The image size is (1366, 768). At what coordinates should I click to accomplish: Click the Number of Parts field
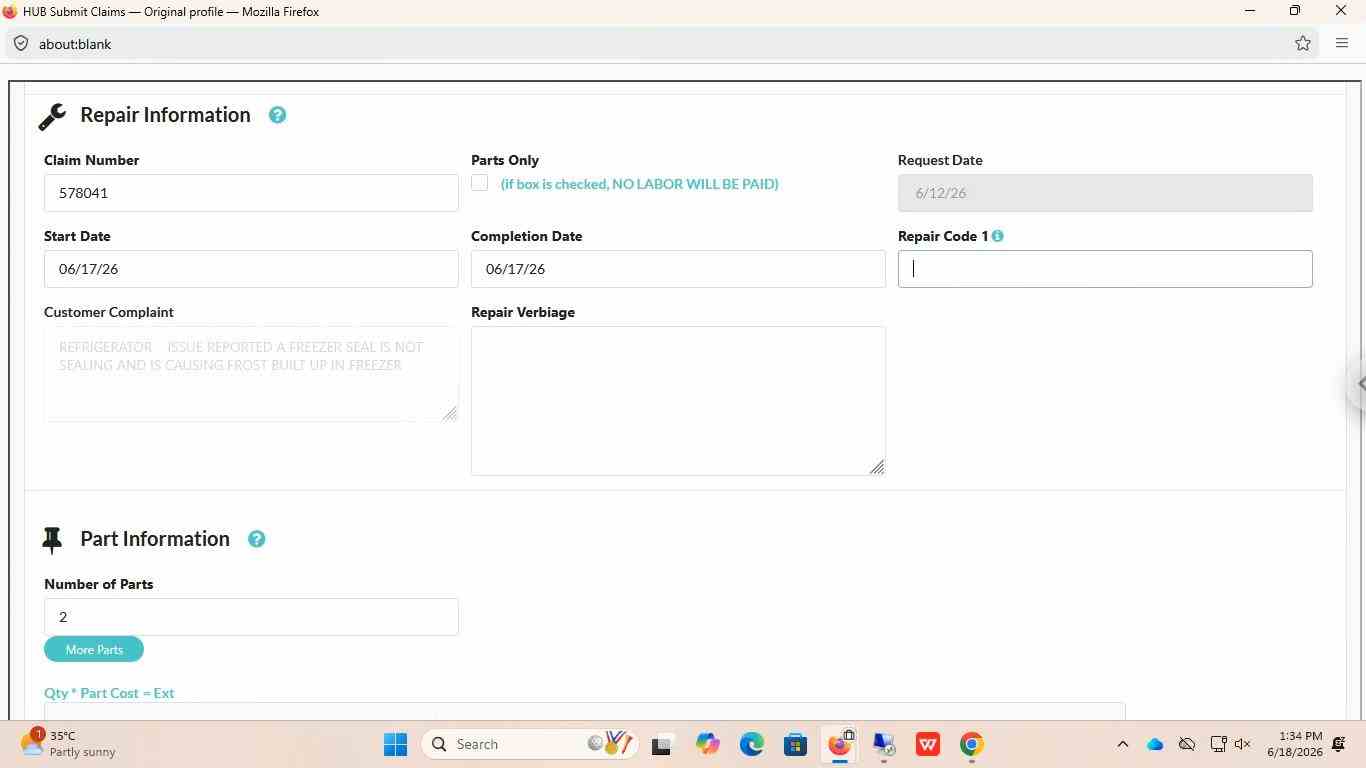(x=251, y=617)
